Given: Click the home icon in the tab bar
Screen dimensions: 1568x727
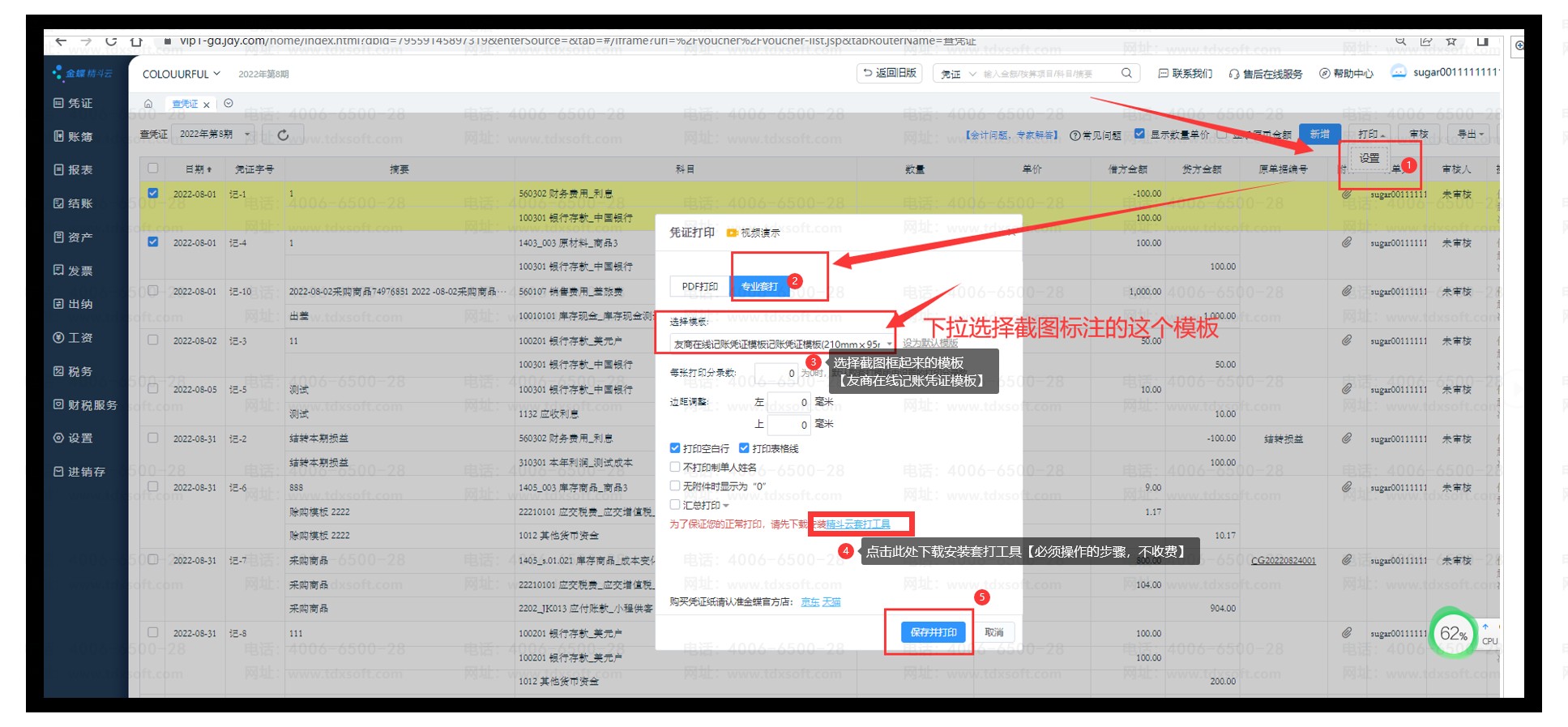Looking at the screenshot, I should 148,104.
